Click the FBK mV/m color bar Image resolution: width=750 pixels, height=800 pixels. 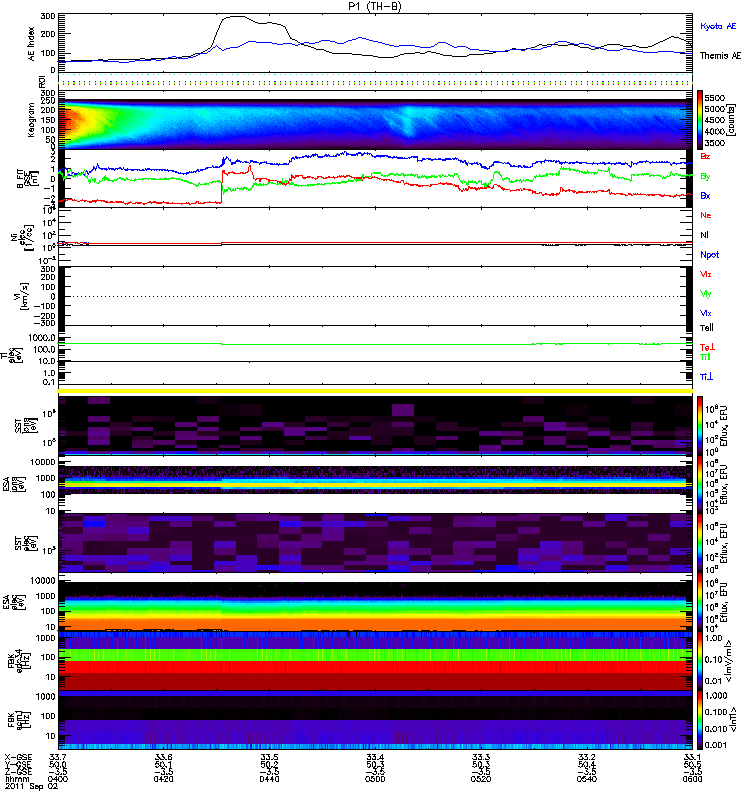tap(700, 661)
